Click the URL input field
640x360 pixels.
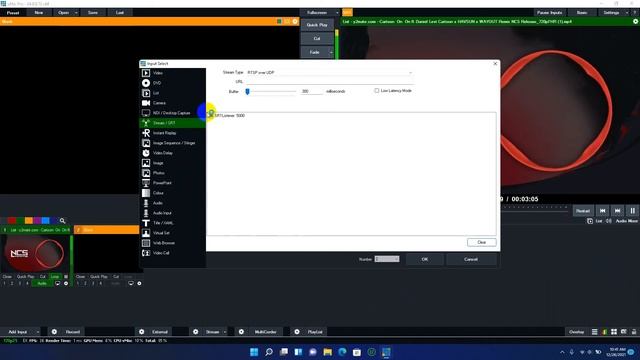(x=330, y=82)
